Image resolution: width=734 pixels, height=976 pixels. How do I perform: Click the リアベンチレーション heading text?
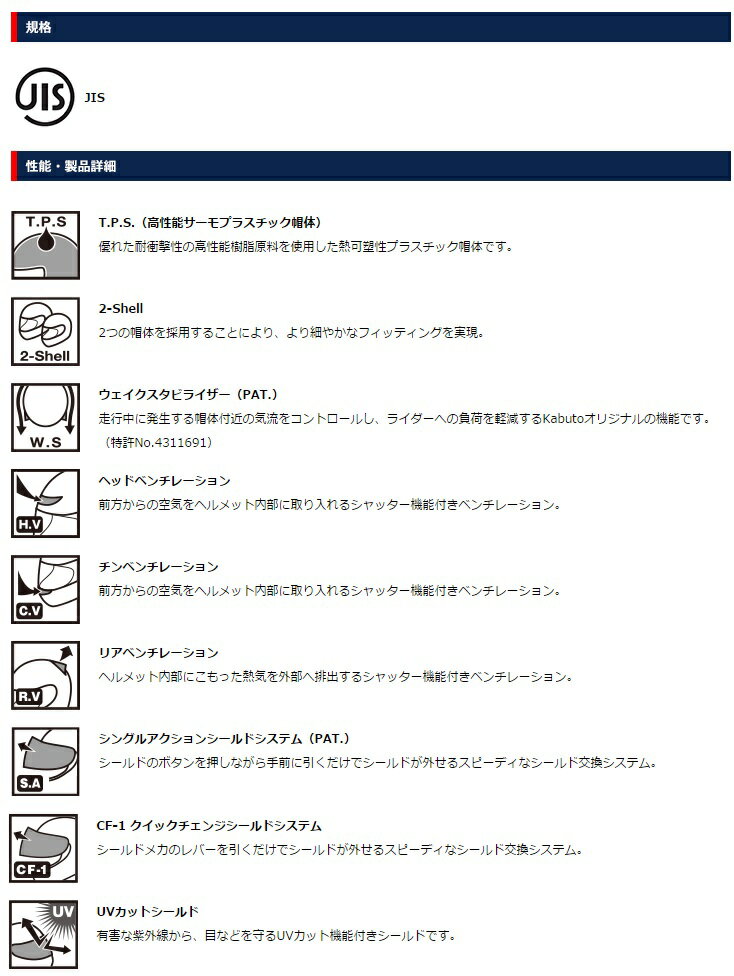coord(159,652)
